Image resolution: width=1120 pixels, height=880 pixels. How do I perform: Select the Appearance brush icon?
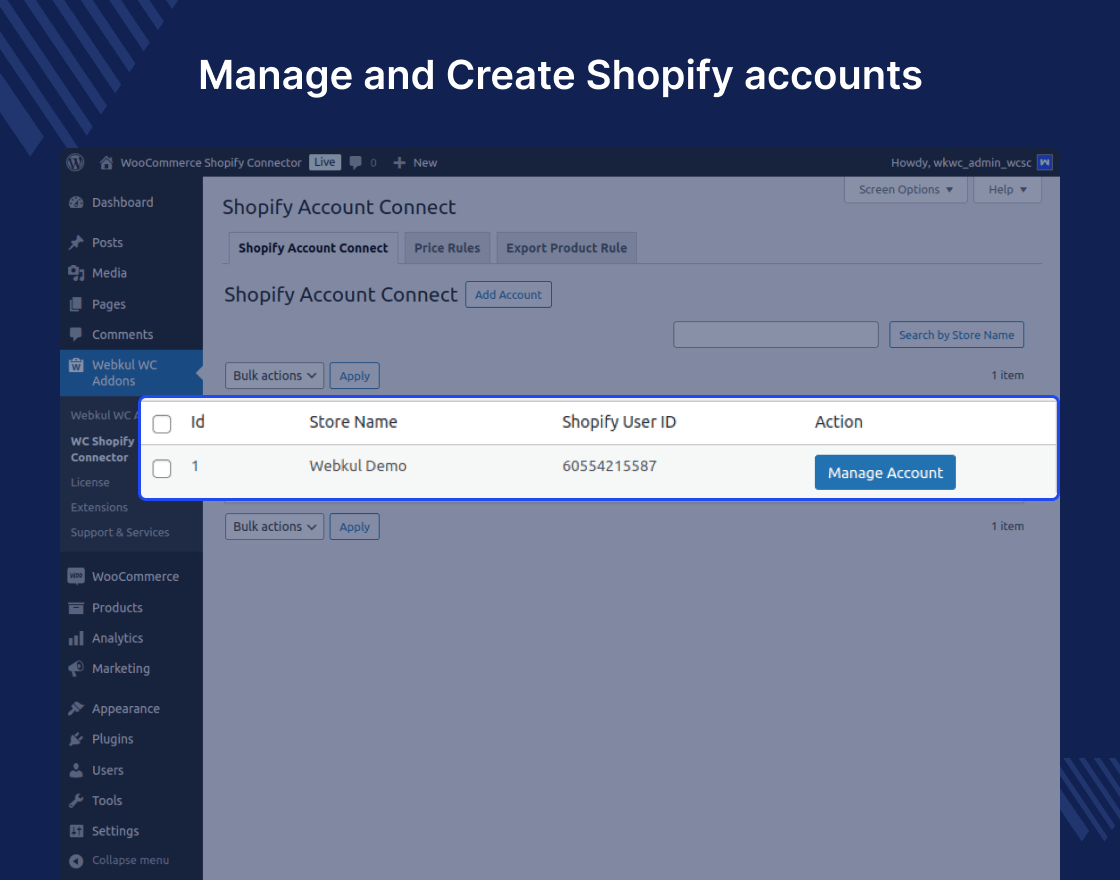[x=77, y=708]
